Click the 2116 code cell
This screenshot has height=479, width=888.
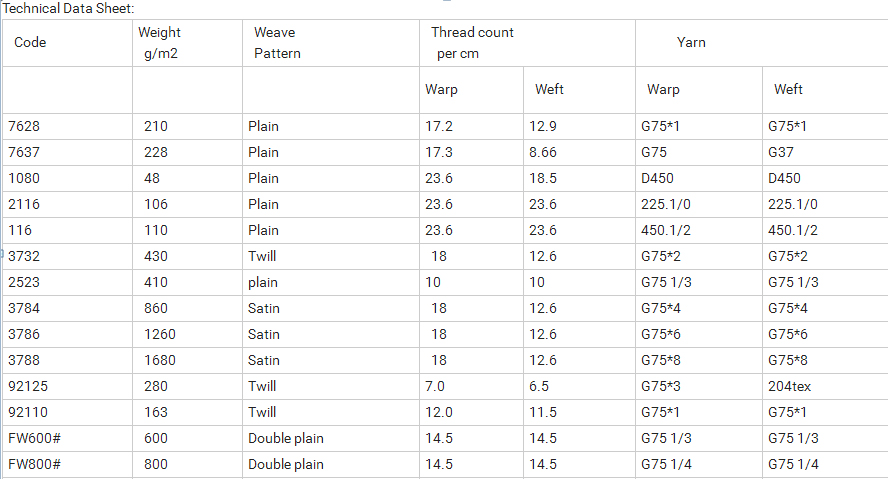[x=67, y=204]
